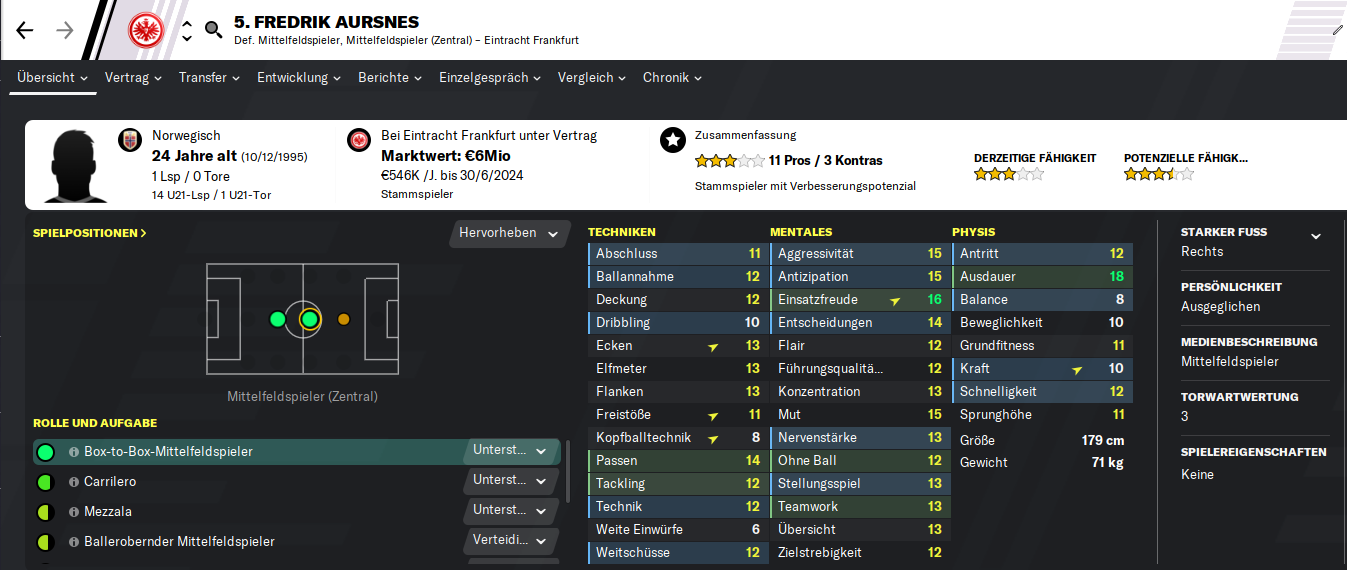
Task: Select the Carrilero role indicator
Action: click(x=45, y=482)
